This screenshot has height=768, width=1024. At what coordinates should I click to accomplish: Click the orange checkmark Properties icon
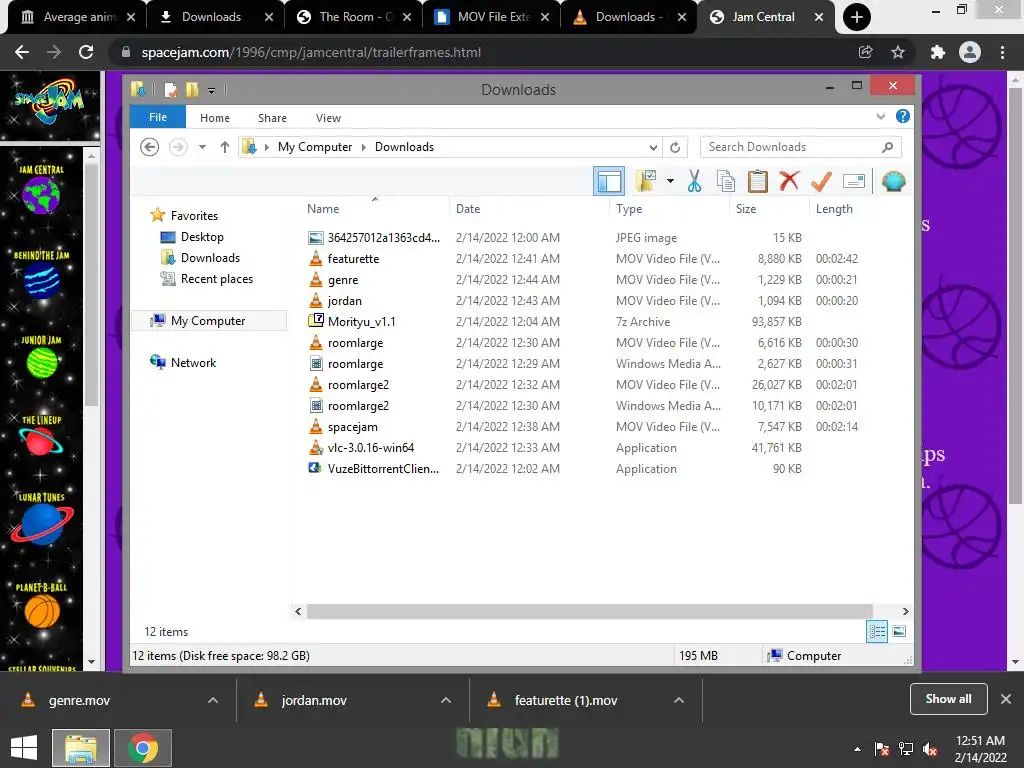tap(821, 181)
